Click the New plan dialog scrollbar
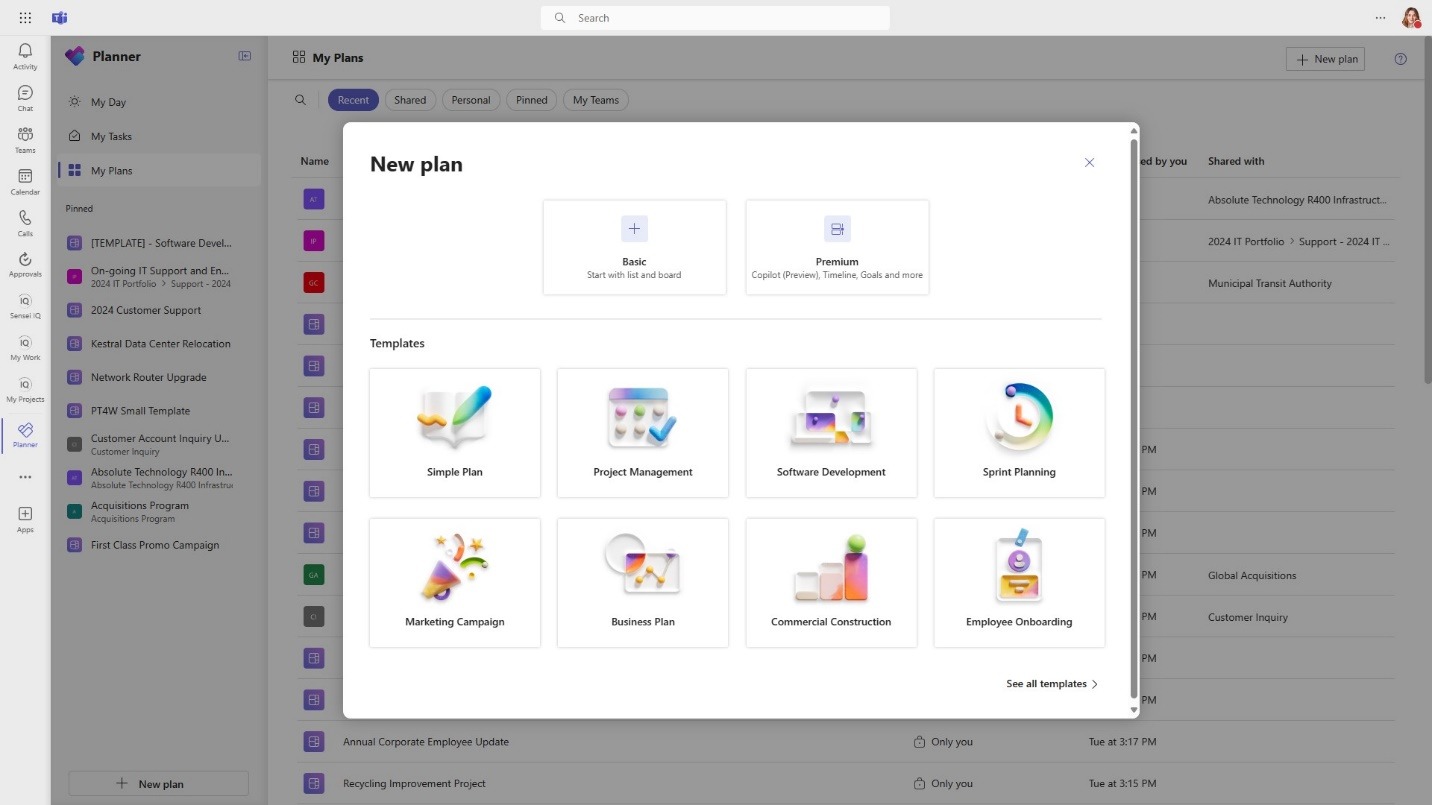 [x=1134, y=420]
